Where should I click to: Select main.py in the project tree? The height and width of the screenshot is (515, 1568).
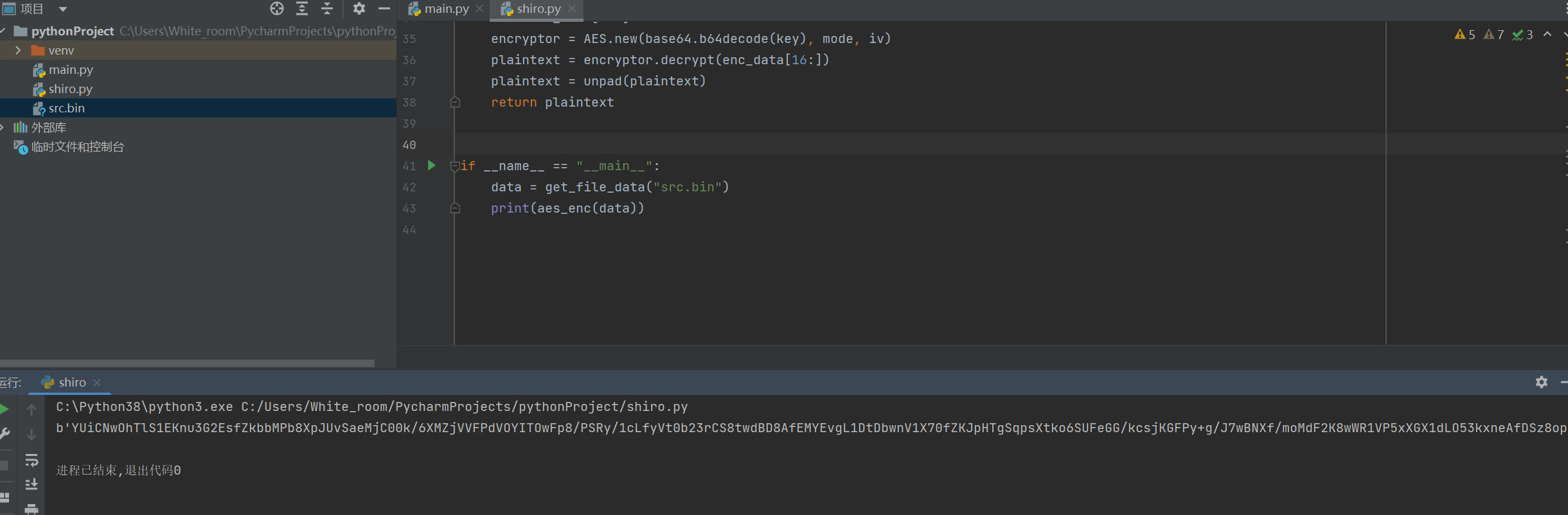71,69
